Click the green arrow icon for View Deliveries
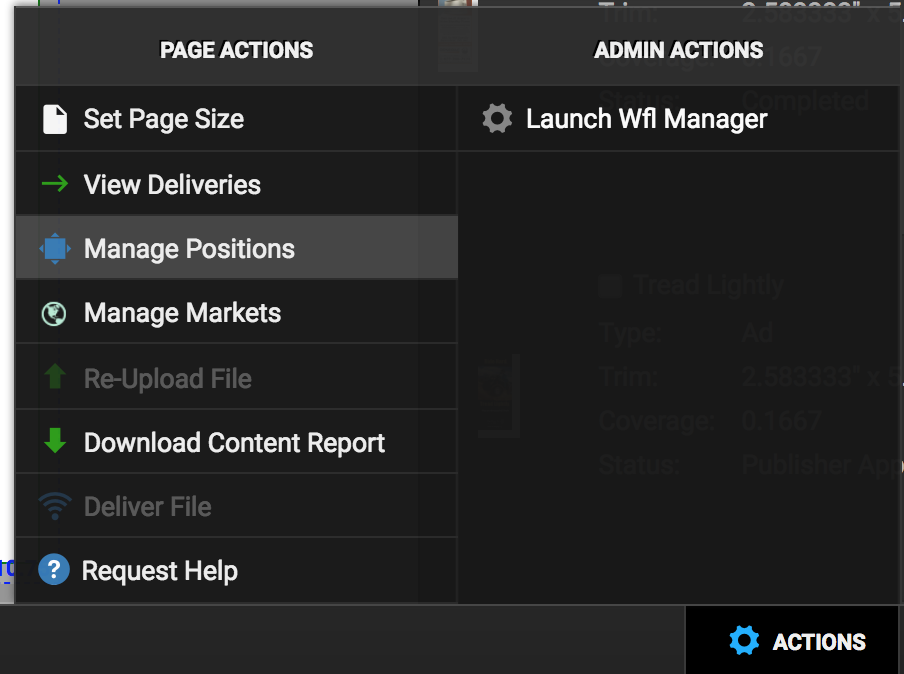Viewport: 904px width, 674px height. coord(55,184)
